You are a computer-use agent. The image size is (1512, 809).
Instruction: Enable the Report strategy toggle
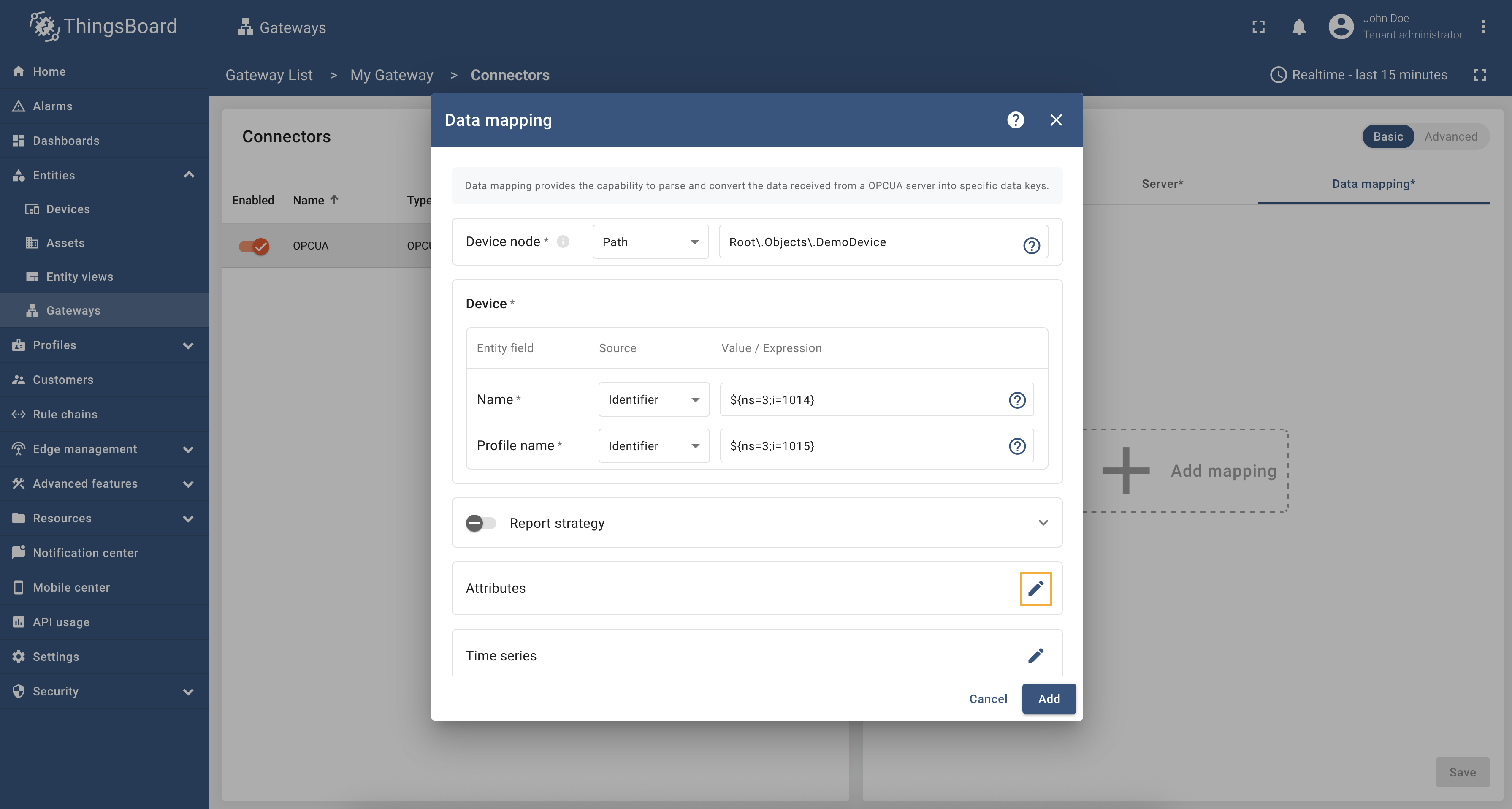pos(481,522)
